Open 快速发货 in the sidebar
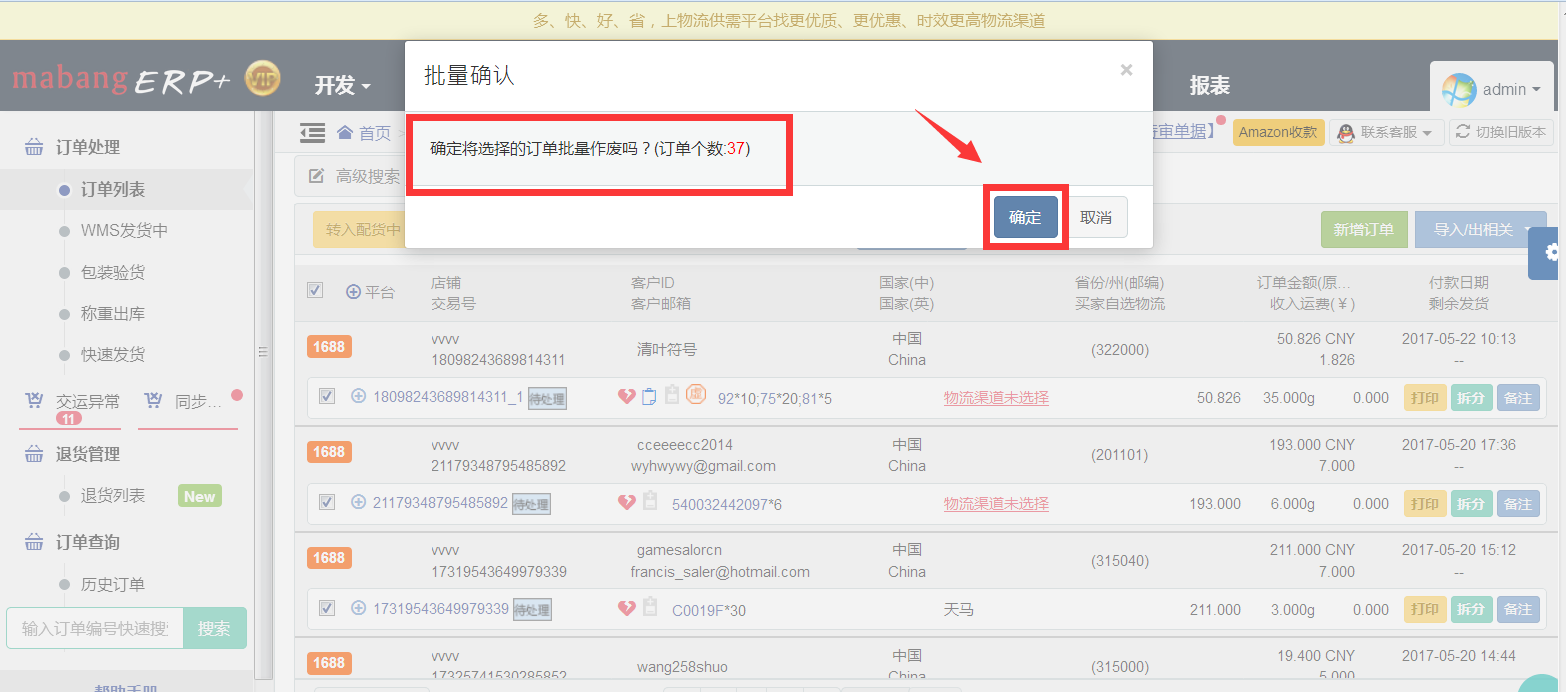 point(113,354)
